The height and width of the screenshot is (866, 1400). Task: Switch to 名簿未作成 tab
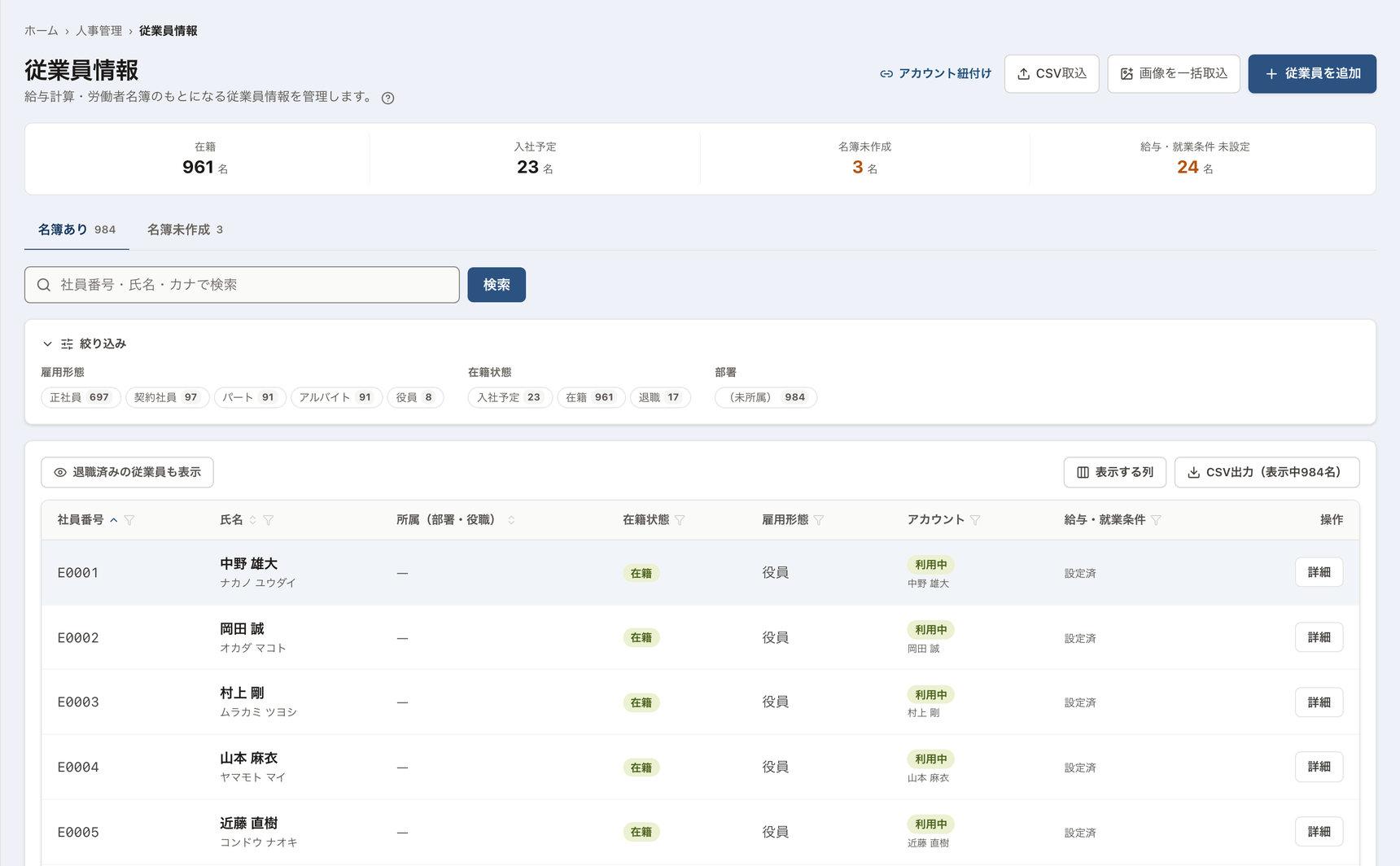pyautogui.click(x=185, y=230)
